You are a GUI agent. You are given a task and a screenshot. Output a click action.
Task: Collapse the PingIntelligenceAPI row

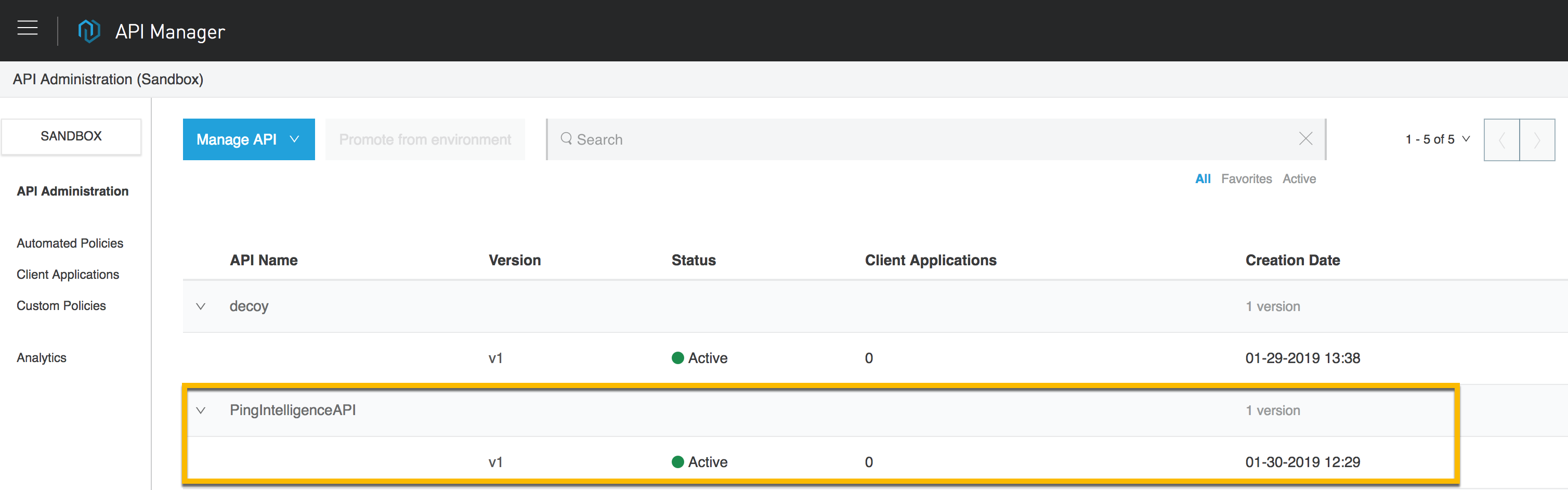tap(201, 410)
